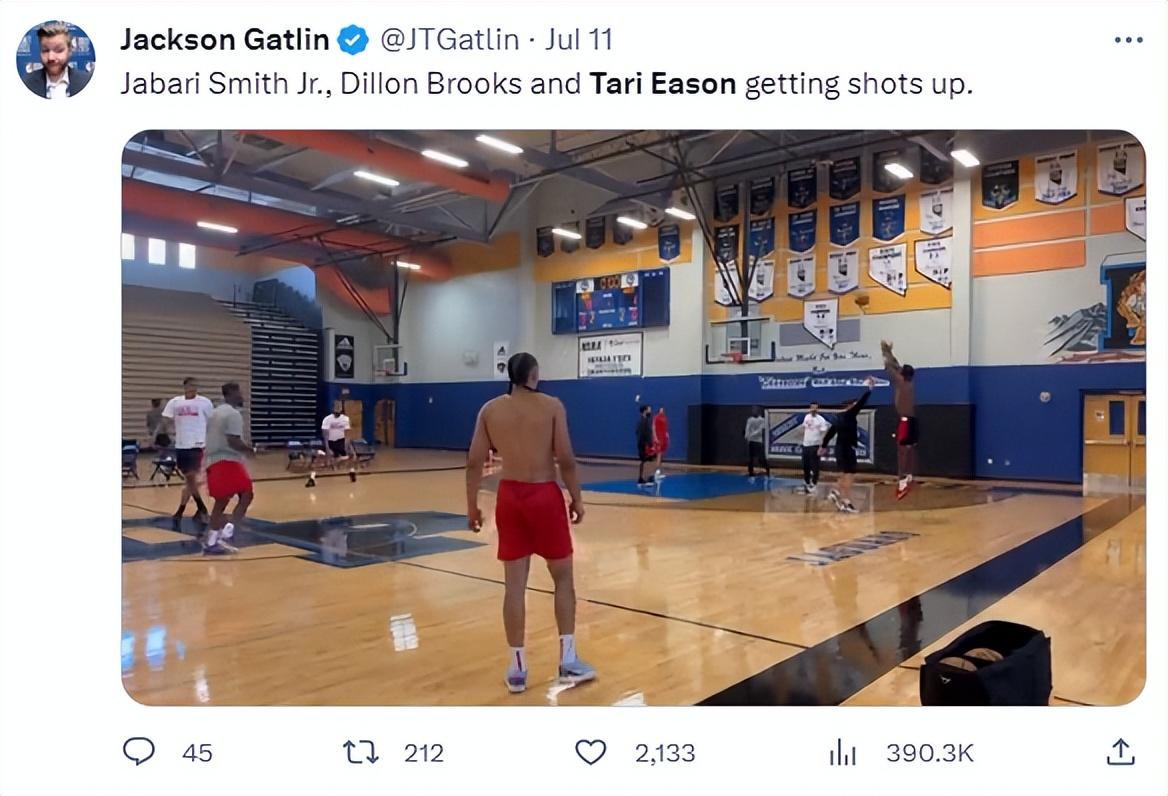Open Jackson Gatlin's profile avatar
This screenshot has width=1168, height=796.
(56, 60)
